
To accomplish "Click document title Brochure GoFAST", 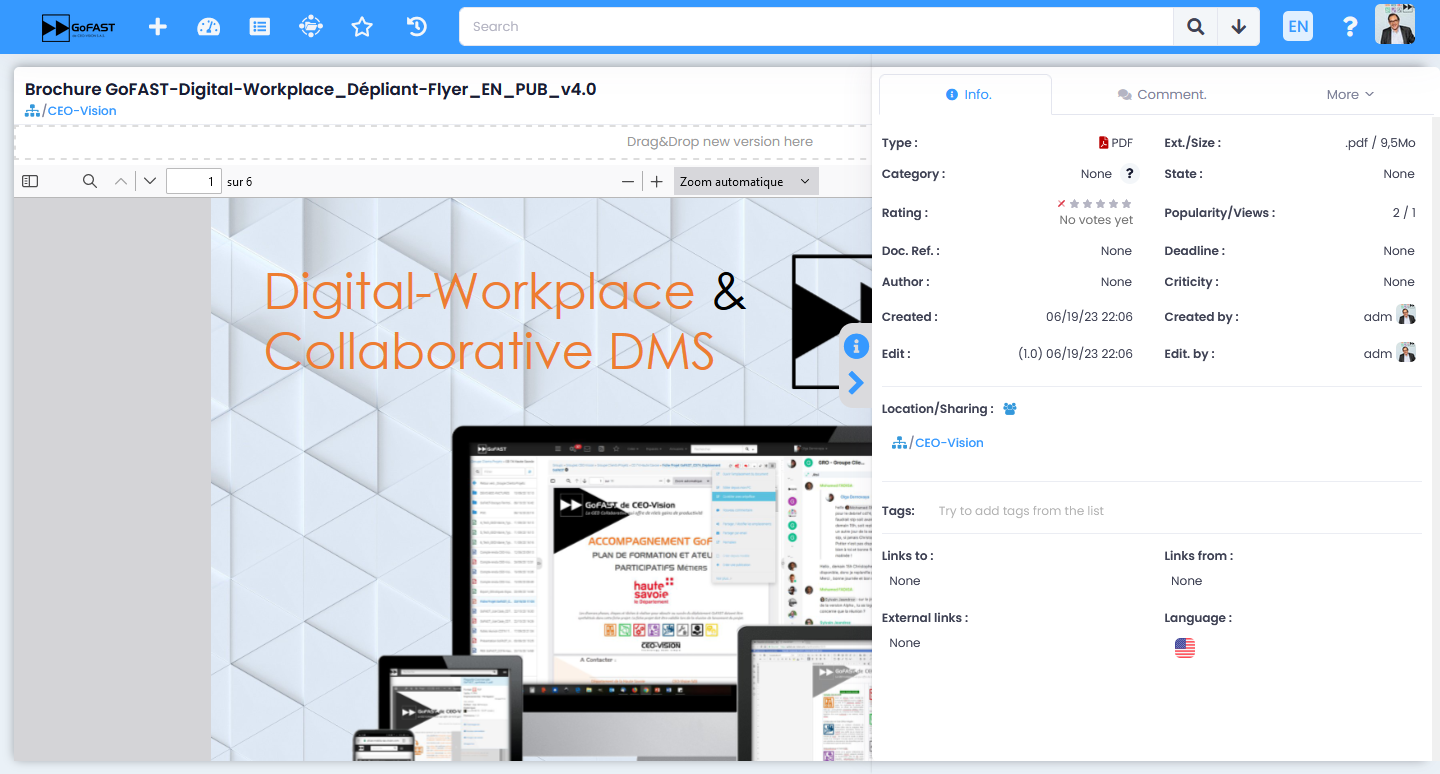I will point(311,89).
